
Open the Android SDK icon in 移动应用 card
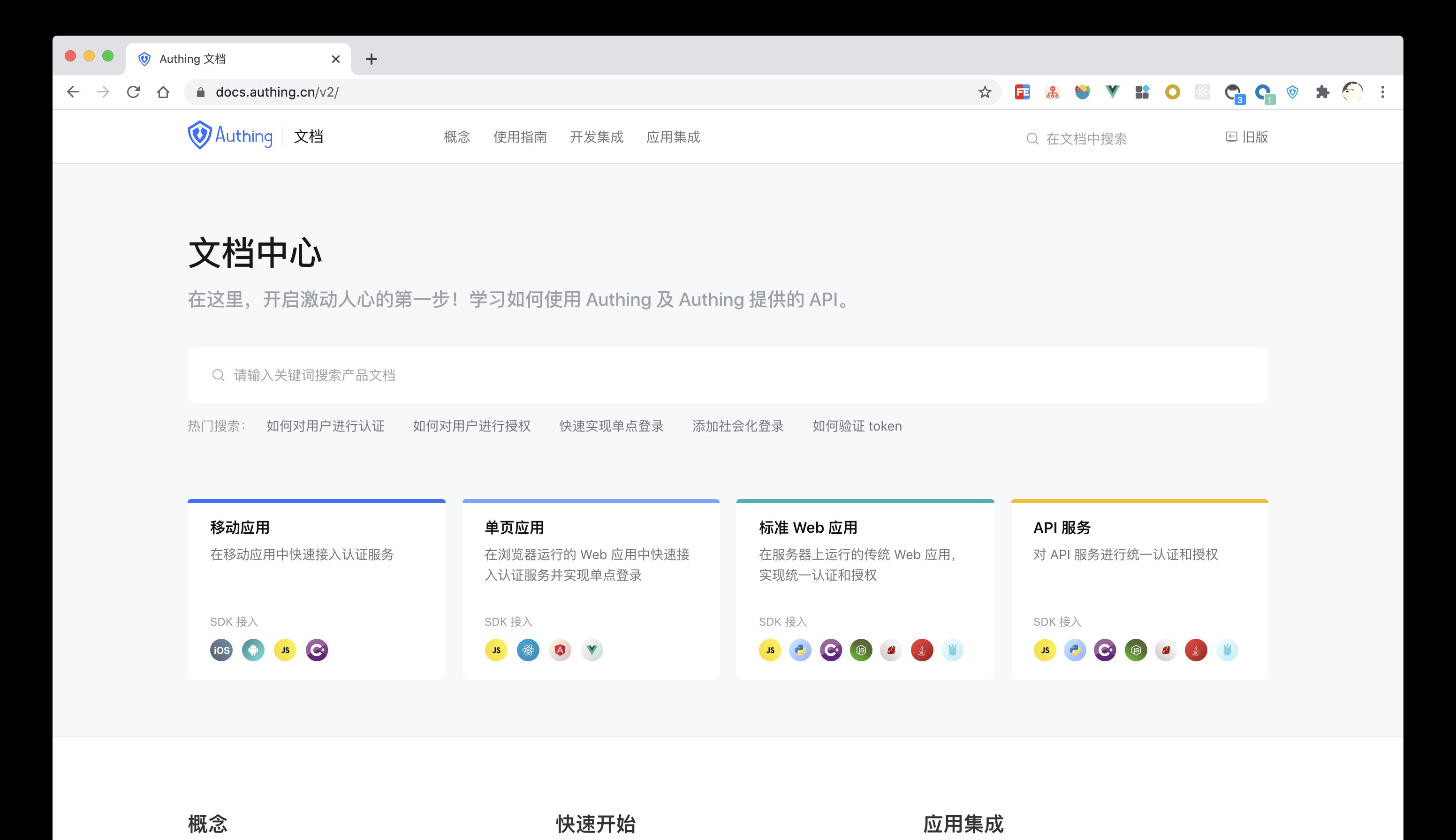tap(253, 650)
